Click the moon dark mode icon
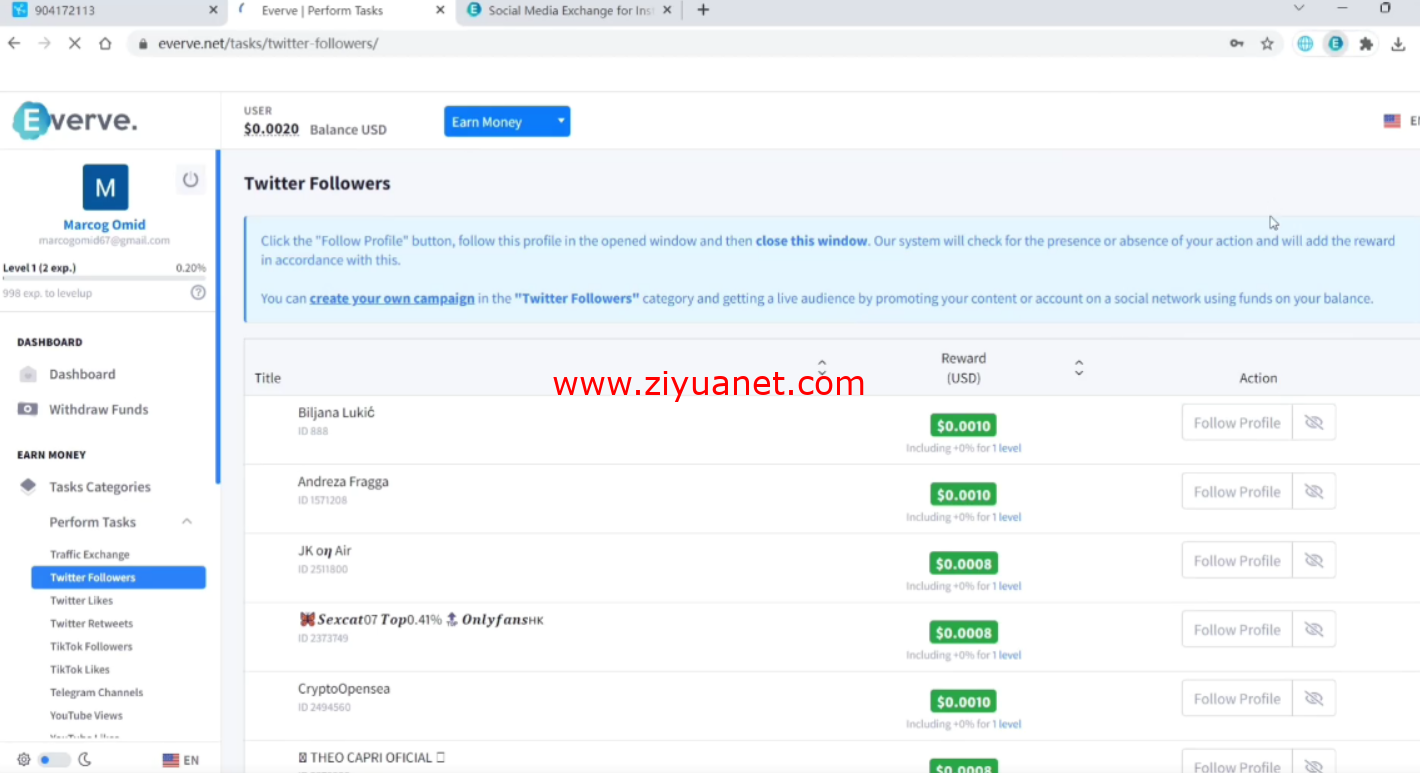 pos(85,760)
